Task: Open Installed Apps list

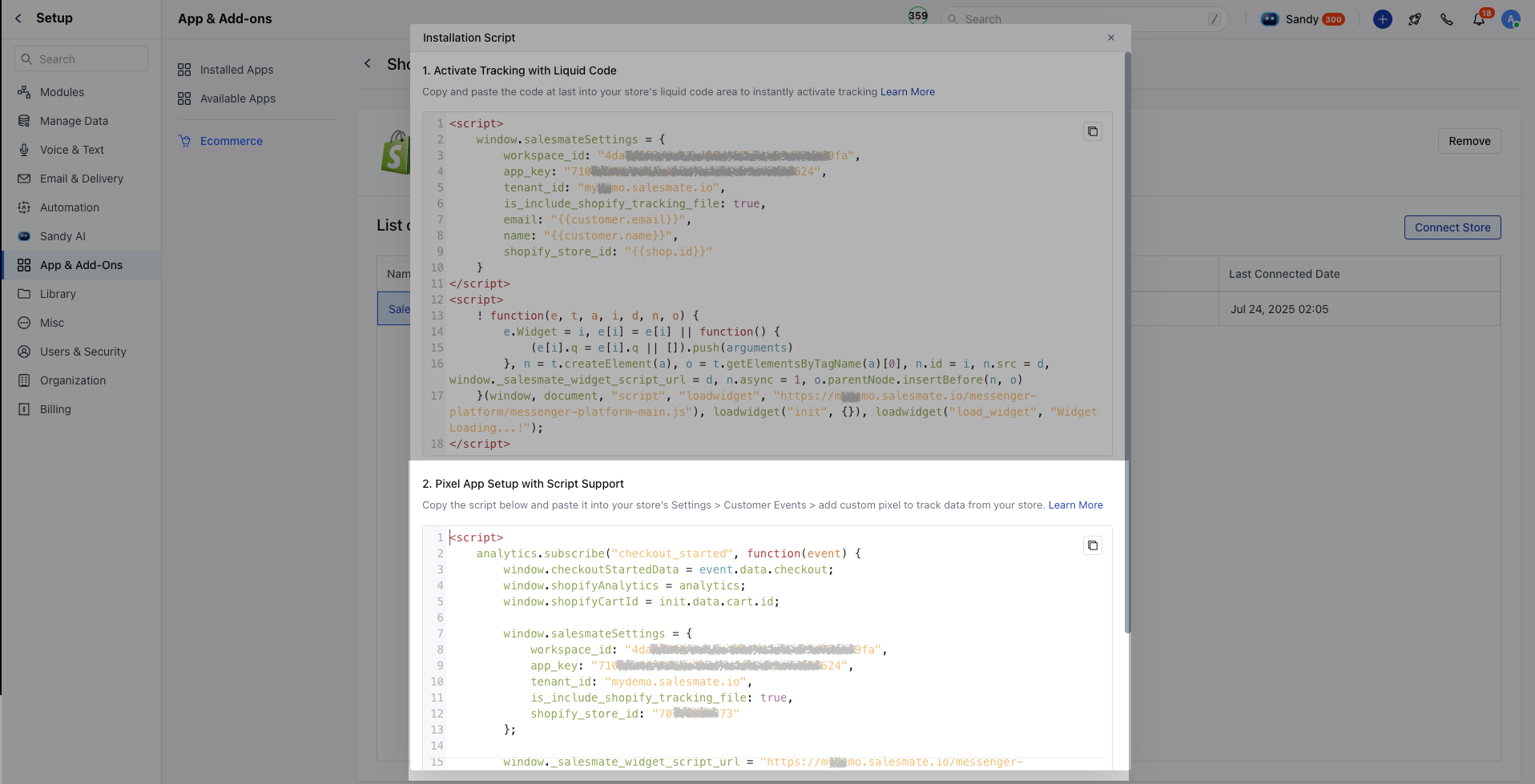Action: click(236, 70)
